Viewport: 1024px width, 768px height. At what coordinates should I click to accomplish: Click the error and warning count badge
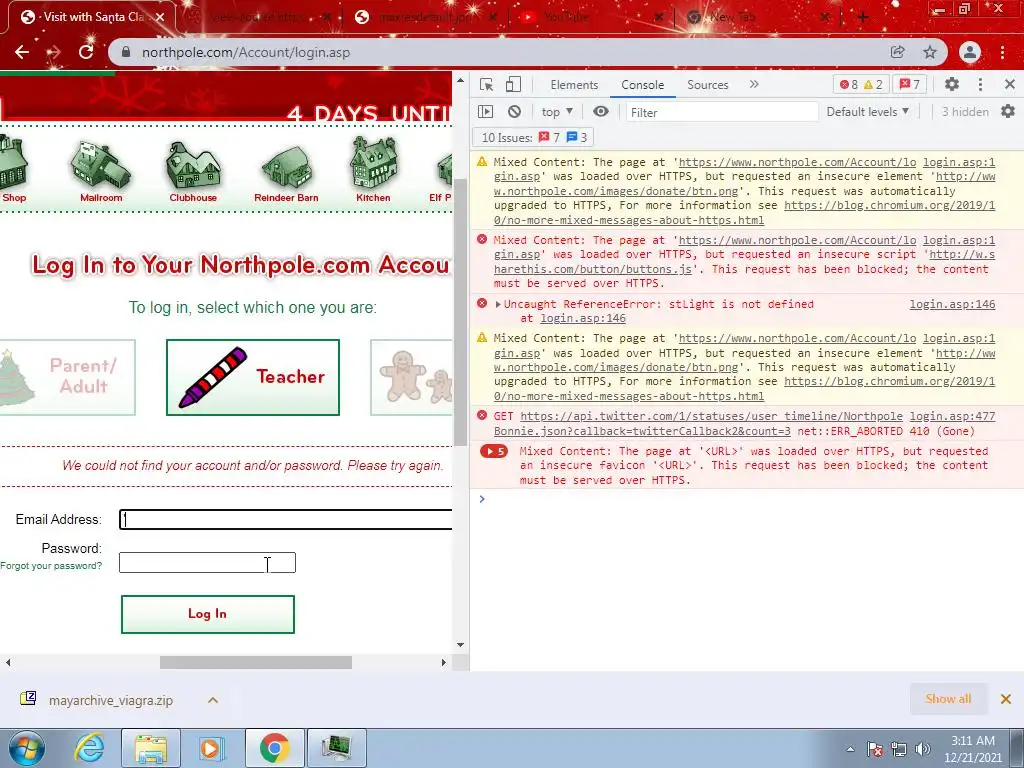pos(861,84)
